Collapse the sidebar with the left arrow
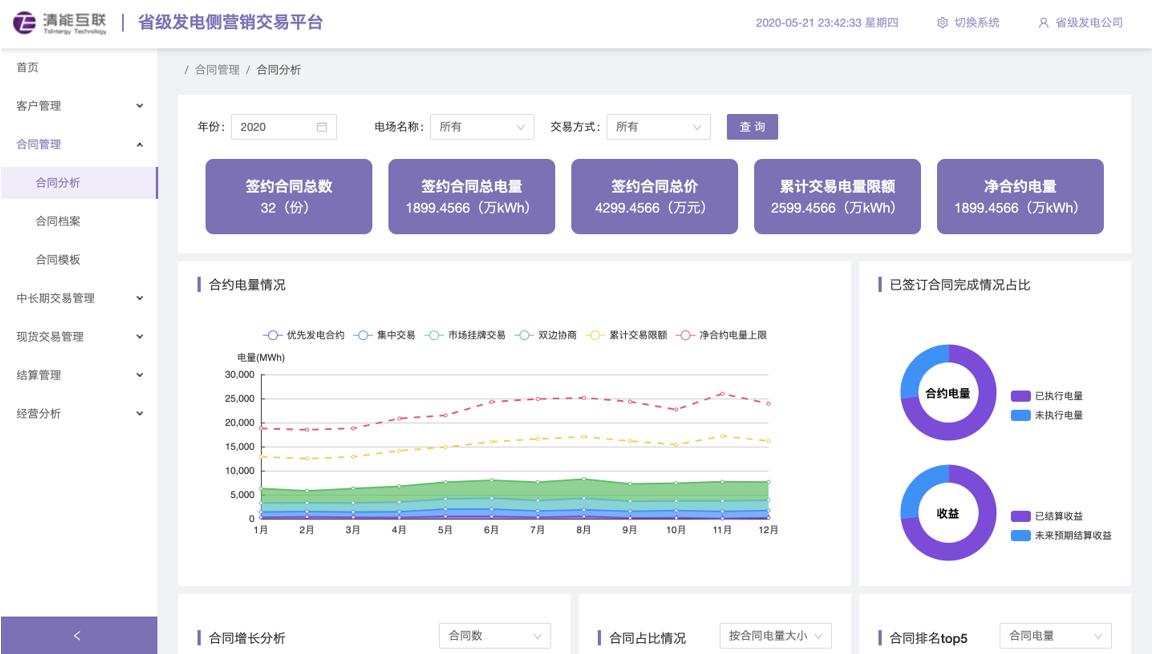 pyautogui.click(x=78, y=635)
